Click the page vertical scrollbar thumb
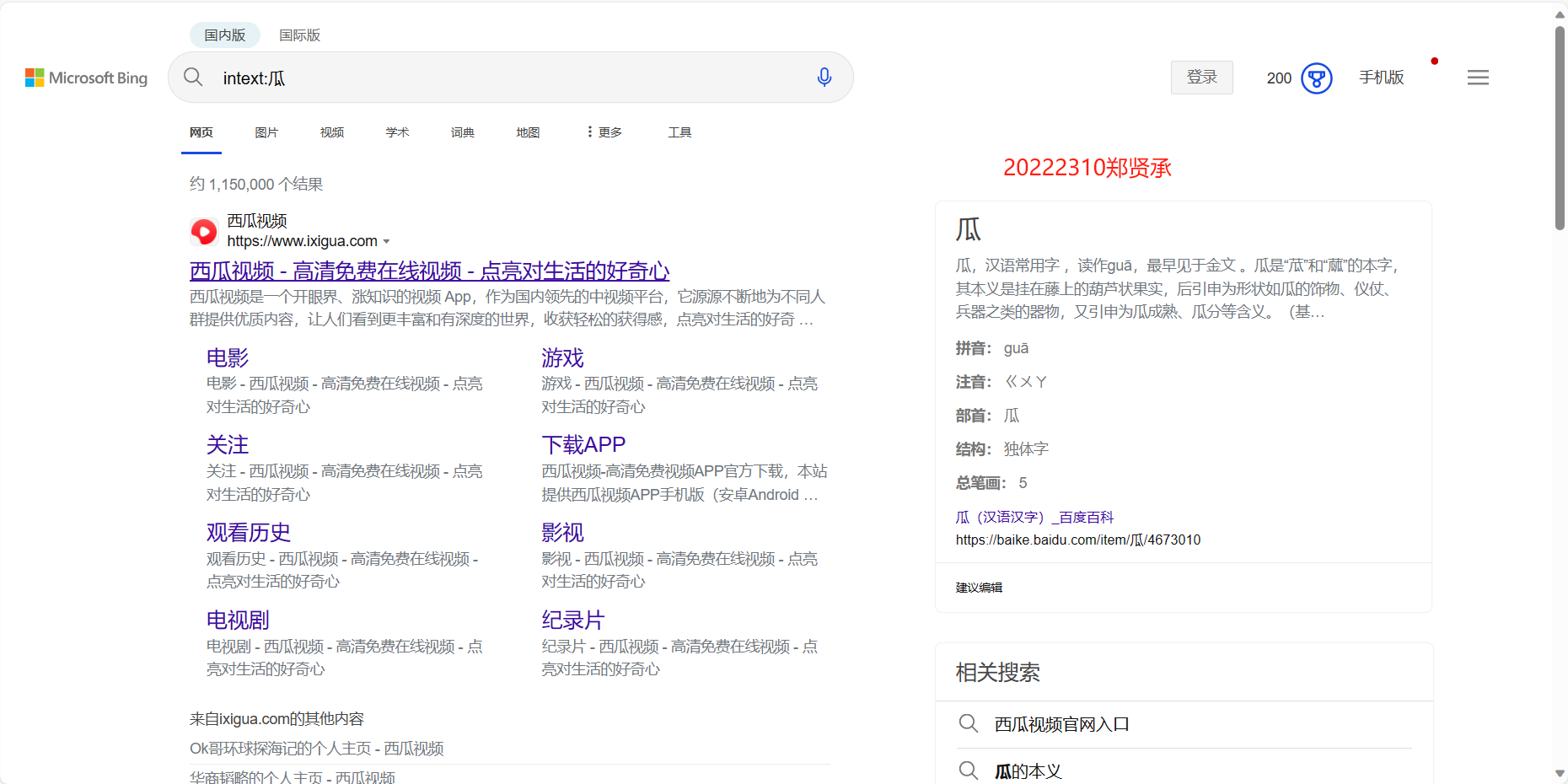 point(1560,126)
